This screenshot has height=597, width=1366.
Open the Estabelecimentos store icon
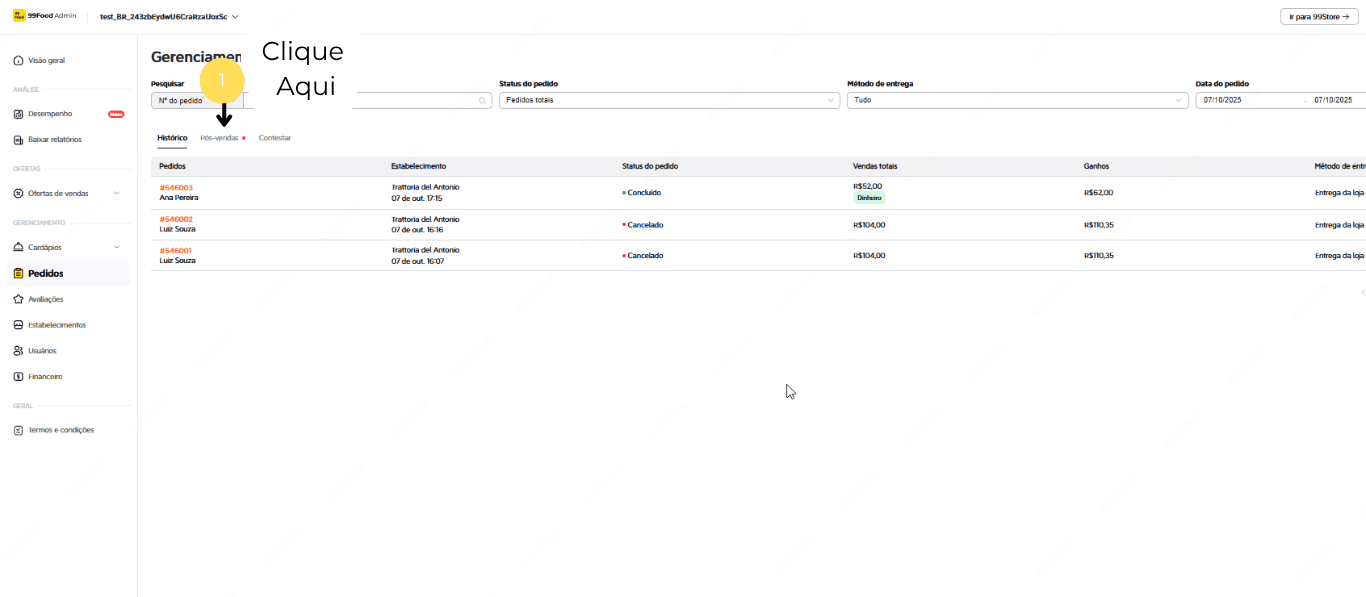pyautogui.click(x=18, y=325)
